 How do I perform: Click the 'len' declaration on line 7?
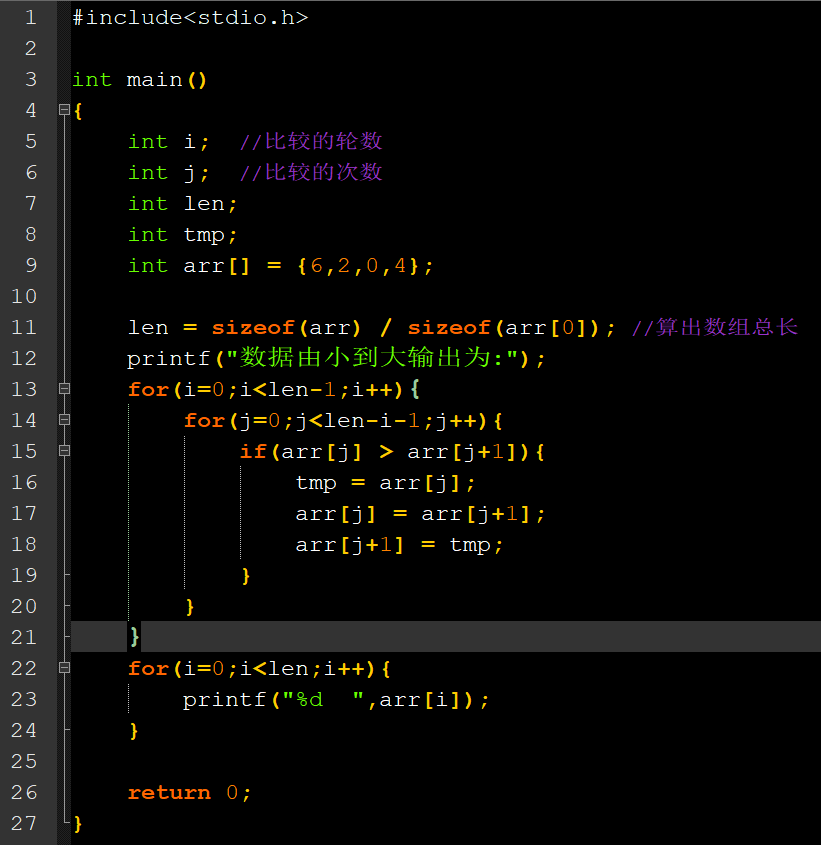pos(204,204)
